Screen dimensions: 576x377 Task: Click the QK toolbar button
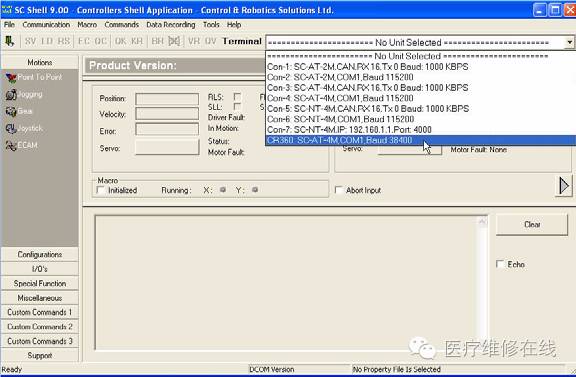pos(120,41)
